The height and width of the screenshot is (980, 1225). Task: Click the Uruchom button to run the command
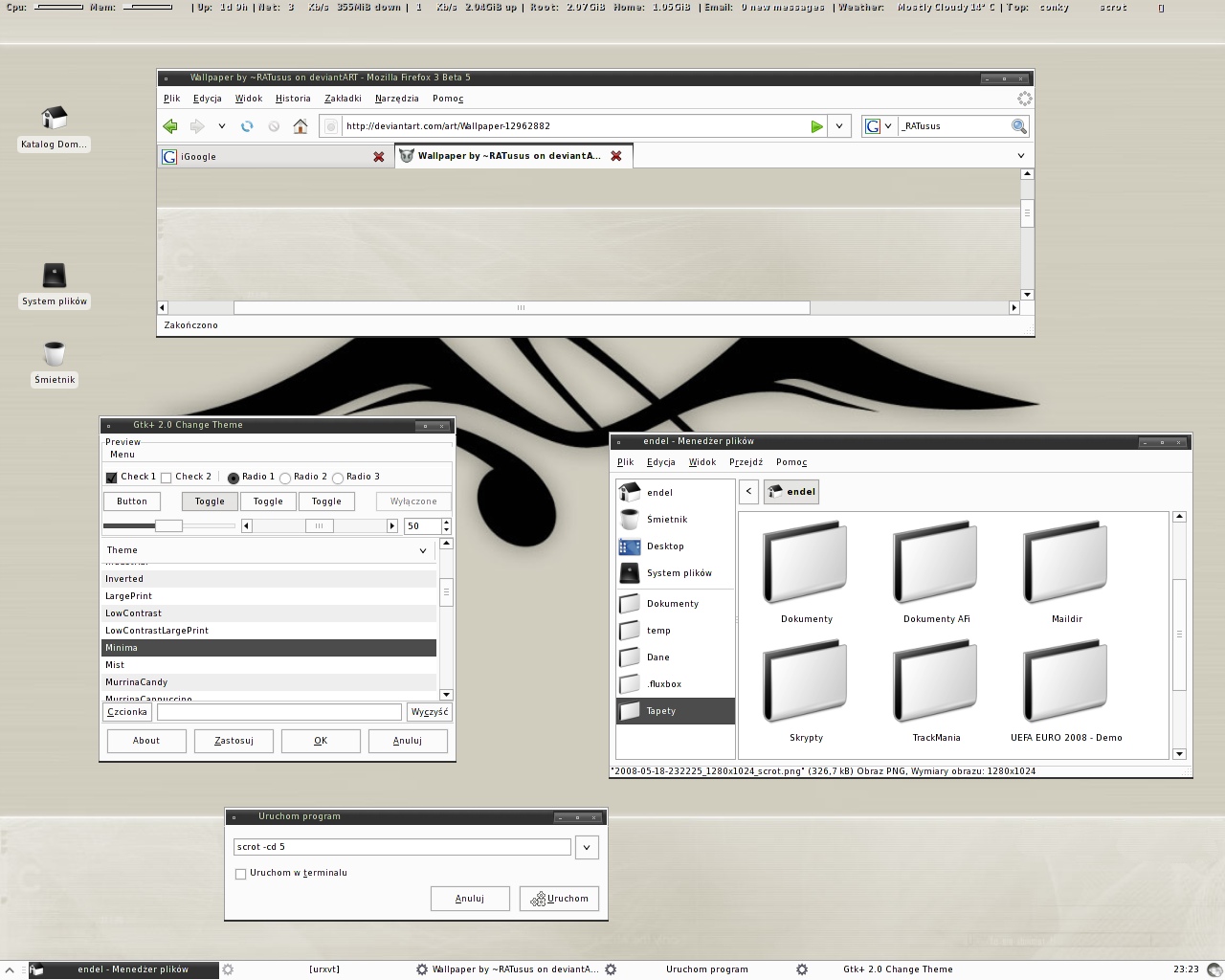tap(560, 899)
